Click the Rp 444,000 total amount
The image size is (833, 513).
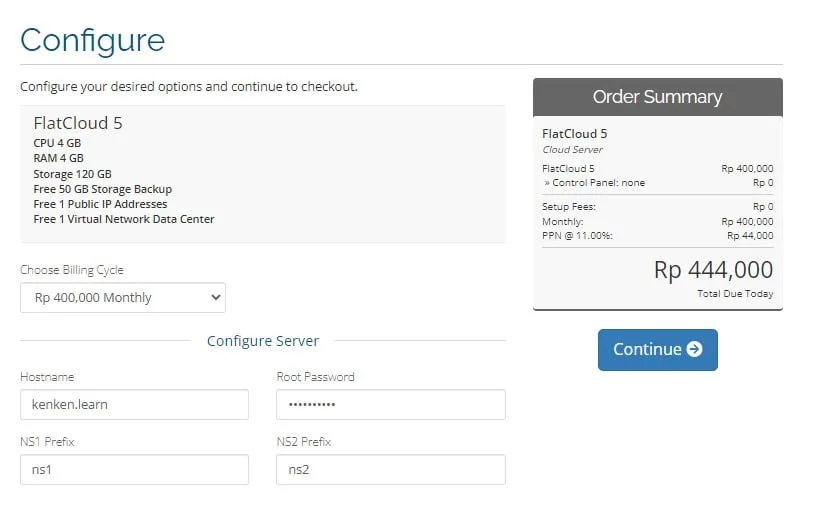pos(713,270)
